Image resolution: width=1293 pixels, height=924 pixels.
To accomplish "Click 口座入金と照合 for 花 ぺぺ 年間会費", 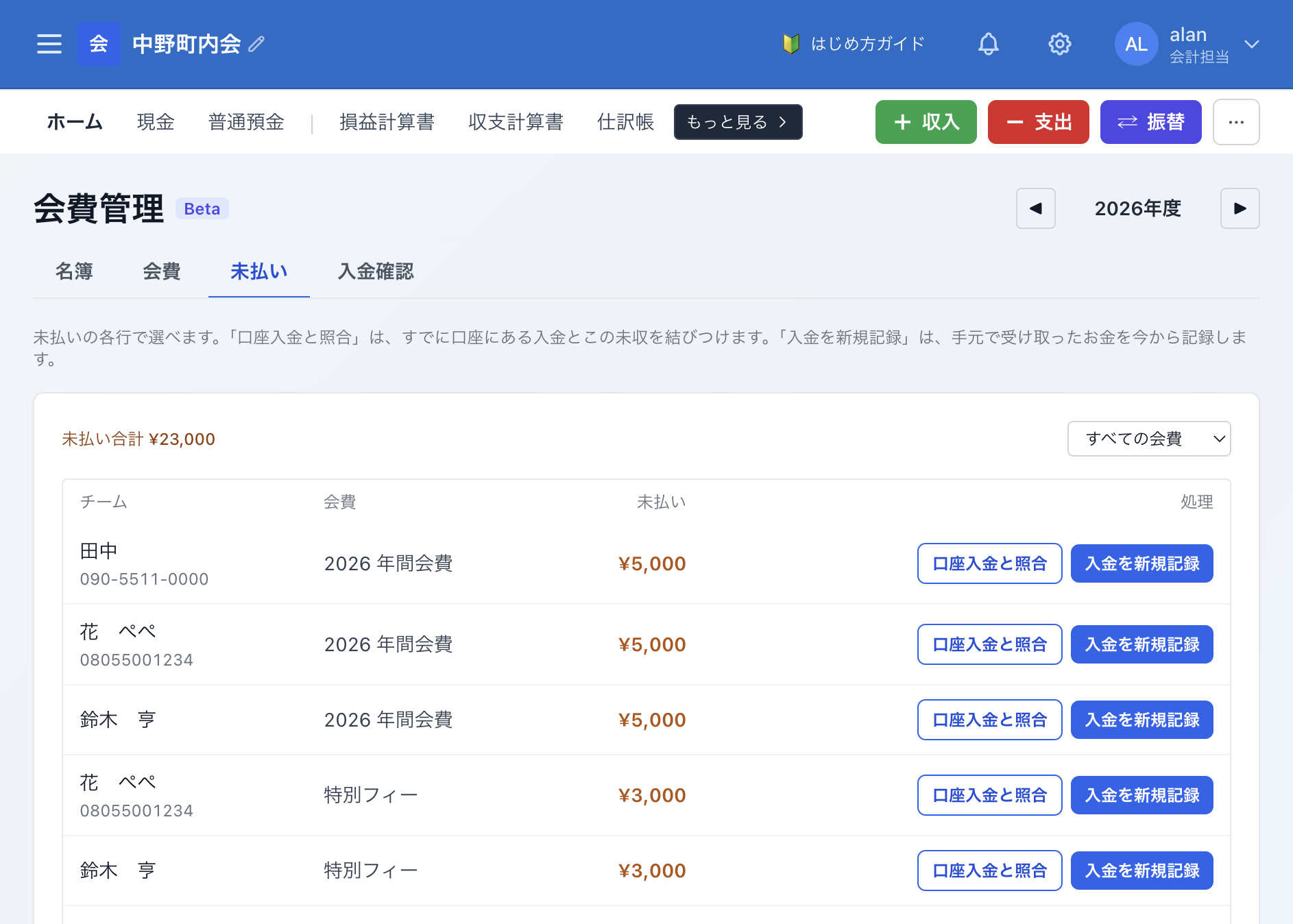I will pyautogui.click(x=989, y=644).
